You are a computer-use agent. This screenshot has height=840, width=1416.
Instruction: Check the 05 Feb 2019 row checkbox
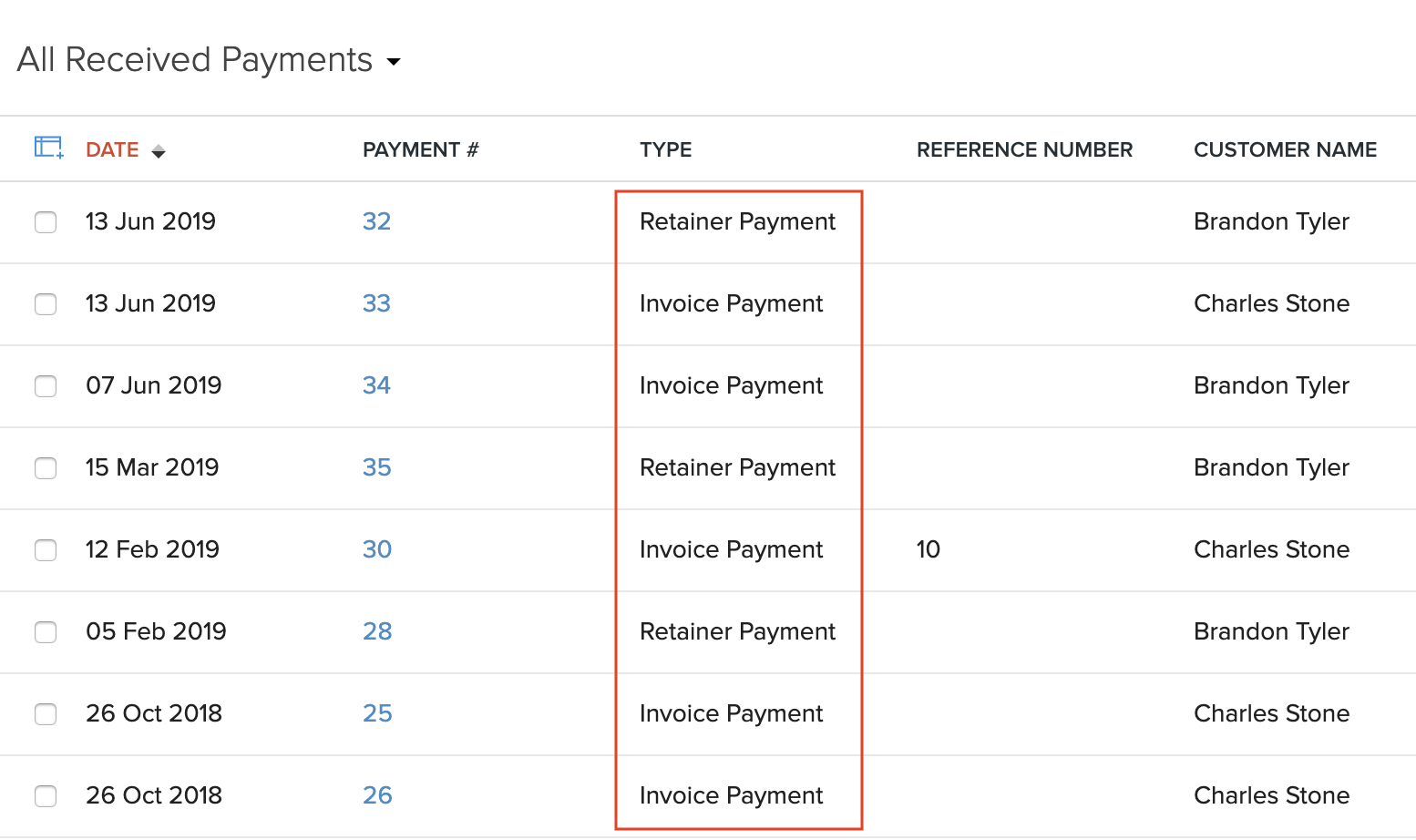coord(46,631)
